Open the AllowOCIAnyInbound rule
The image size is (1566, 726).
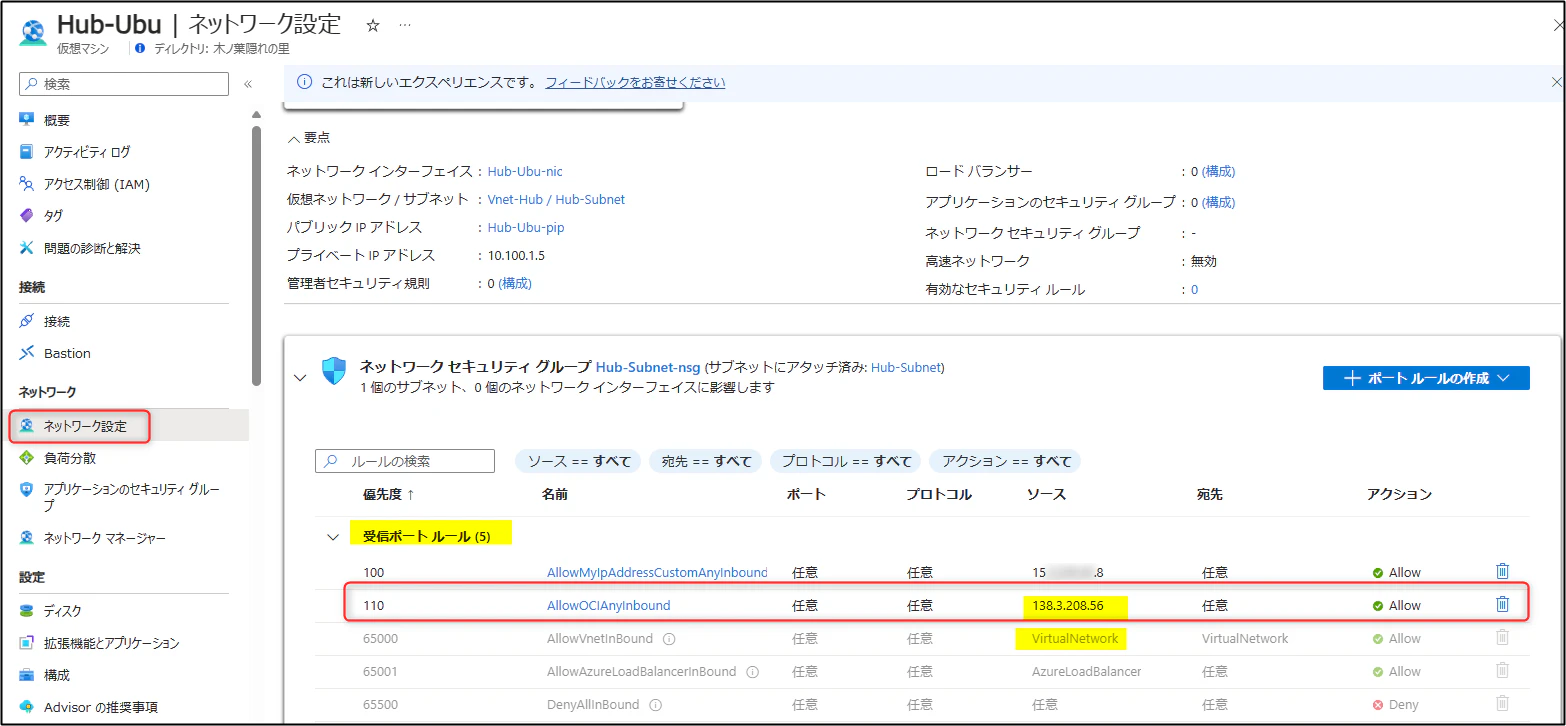[609, 605]
